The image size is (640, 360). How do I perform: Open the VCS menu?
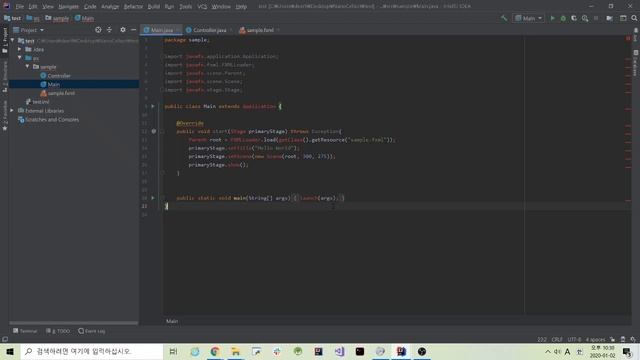click(202, 7)
